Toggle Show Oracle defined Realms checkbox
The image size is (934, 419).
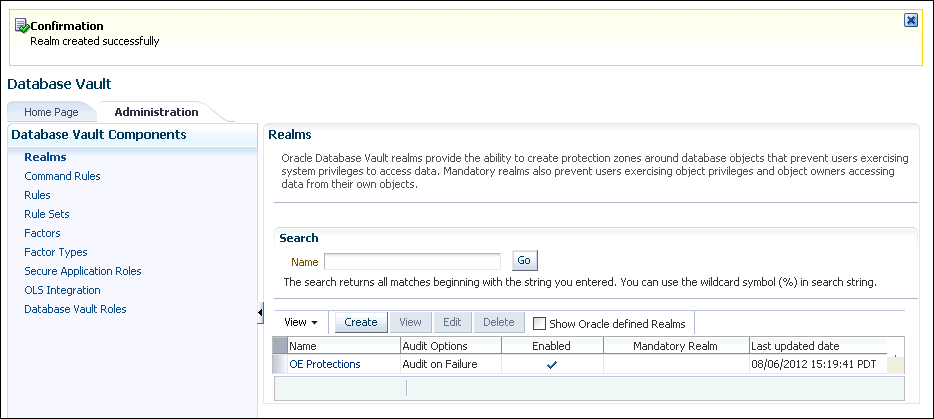[540, 323]
